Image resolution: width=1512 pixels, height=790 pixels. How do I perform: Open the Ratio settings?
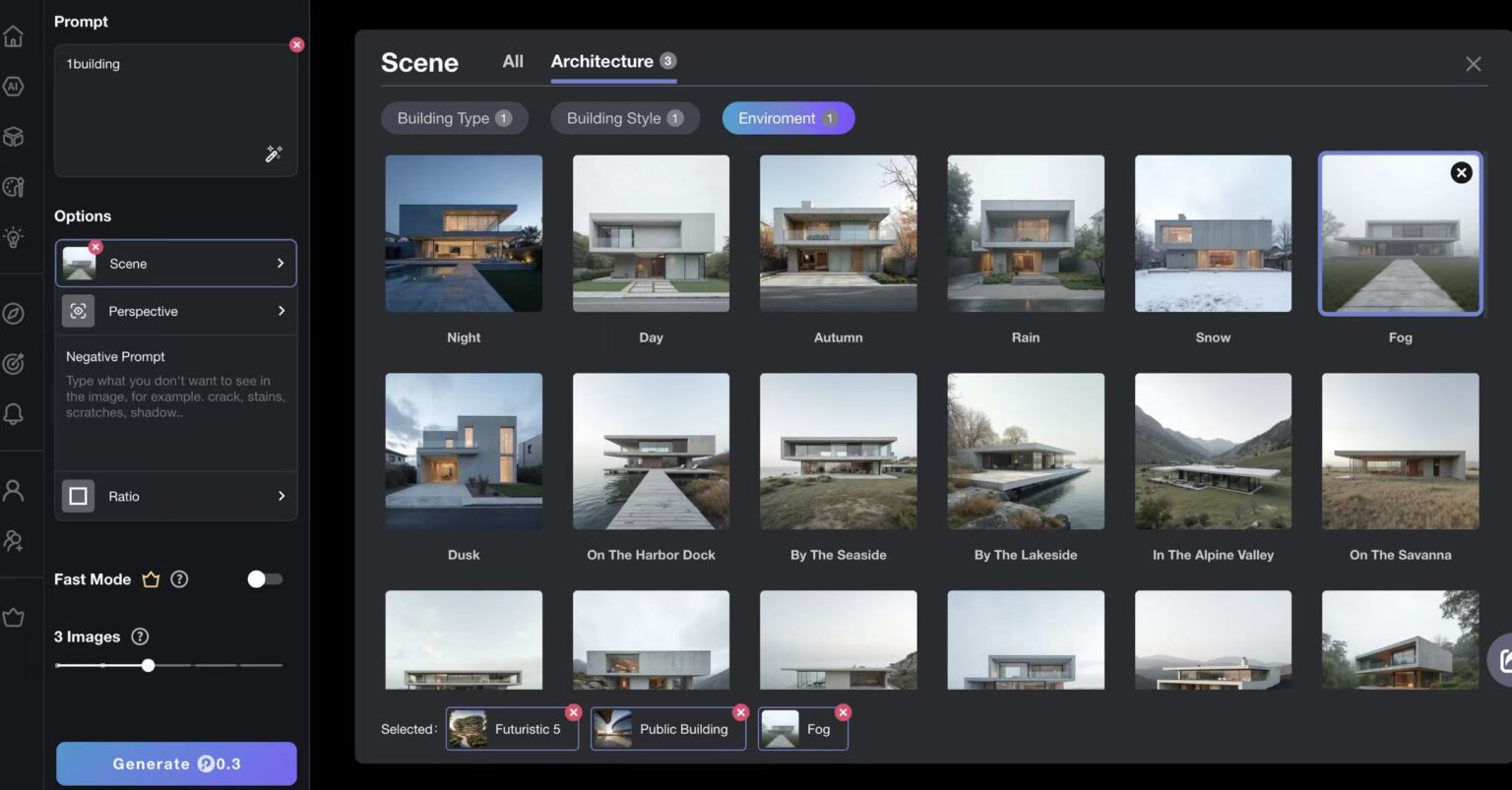click(175, 496)
